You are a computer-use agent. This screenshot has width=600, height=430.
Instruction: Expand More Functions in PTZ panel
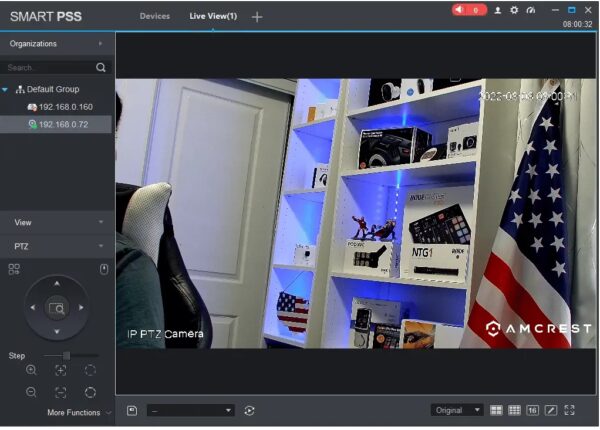coord(79,412)
